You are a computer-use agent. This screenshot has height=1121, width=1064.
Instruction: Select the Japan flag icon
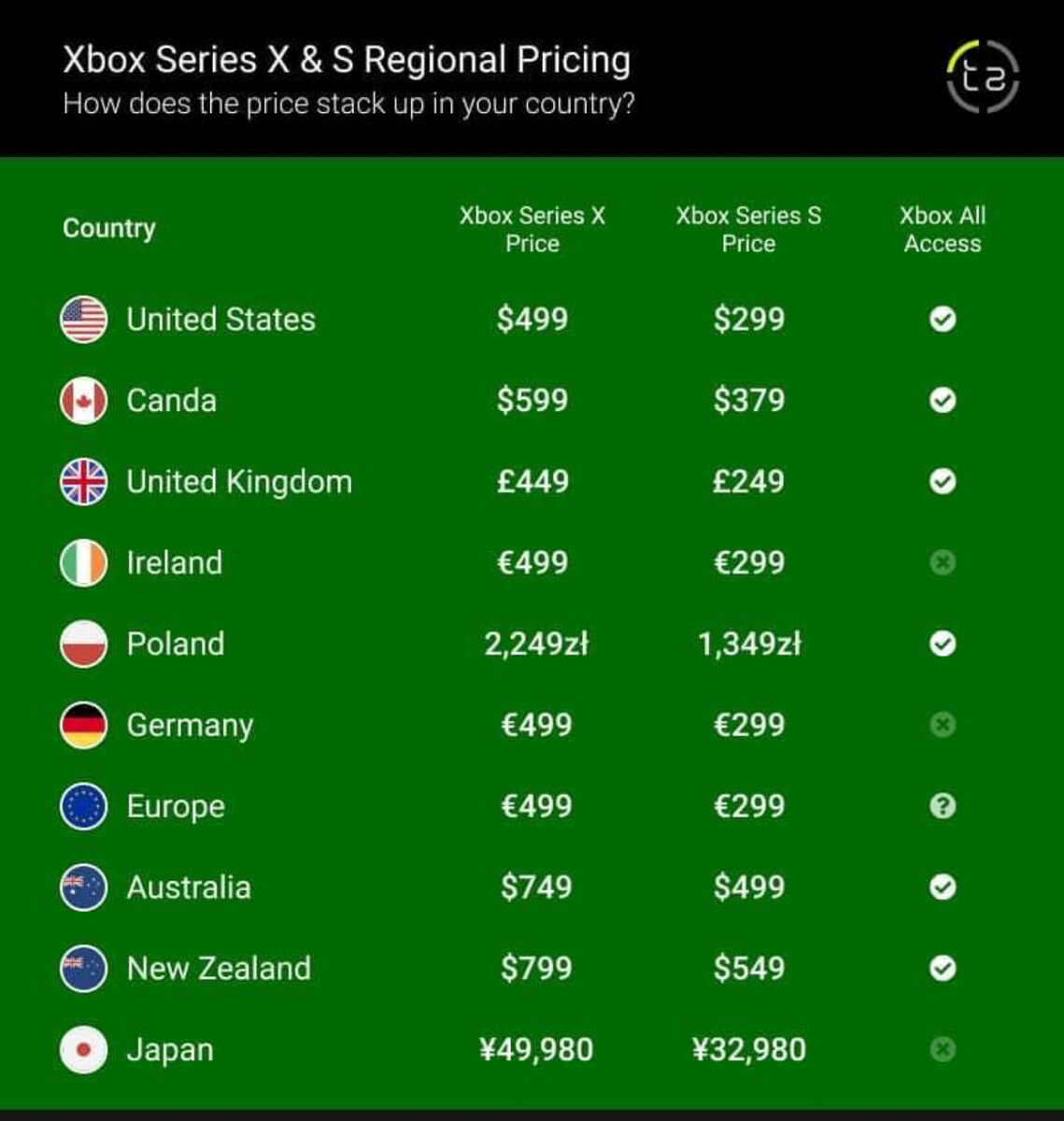83,1050
